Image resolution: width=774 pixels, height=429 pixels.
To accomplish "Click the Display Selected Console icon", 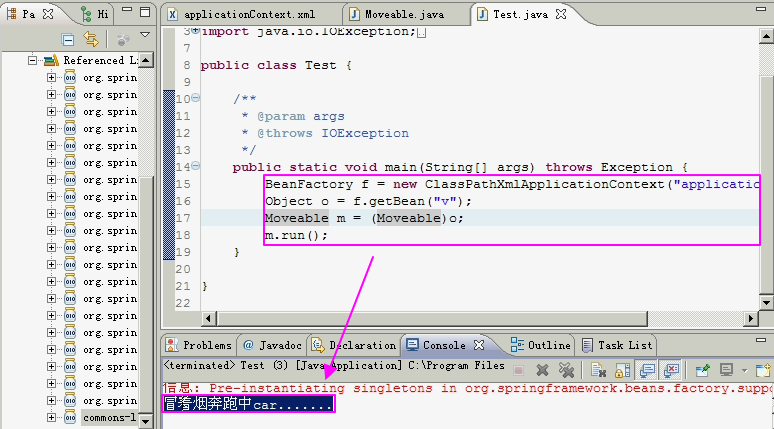I will [727, 370].
